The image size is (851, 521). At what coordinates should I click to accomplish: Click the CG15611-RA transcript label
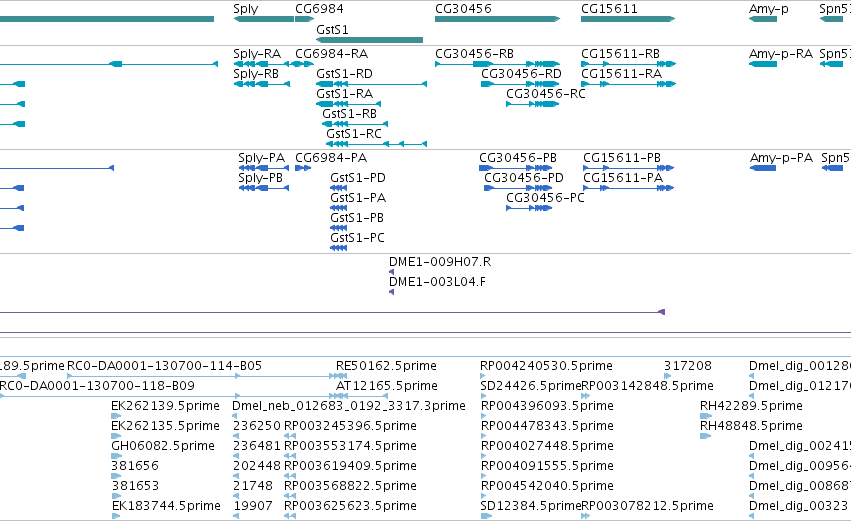coord(621,74)
